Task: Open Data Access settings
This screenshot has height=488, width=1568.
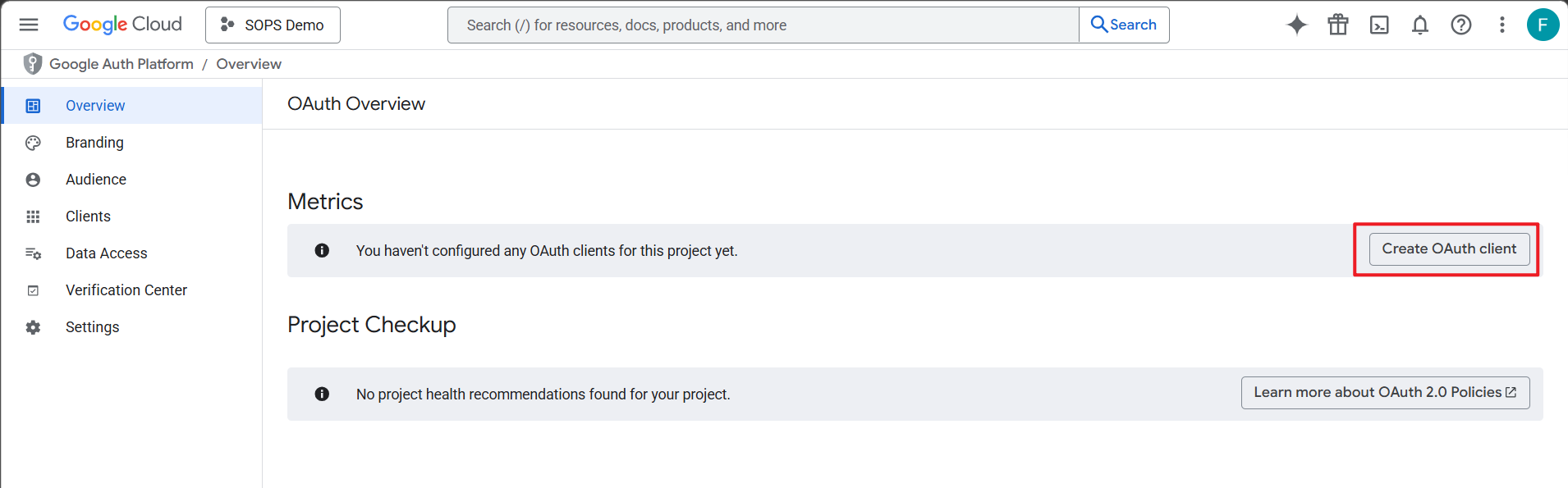Action: (106, 253)
